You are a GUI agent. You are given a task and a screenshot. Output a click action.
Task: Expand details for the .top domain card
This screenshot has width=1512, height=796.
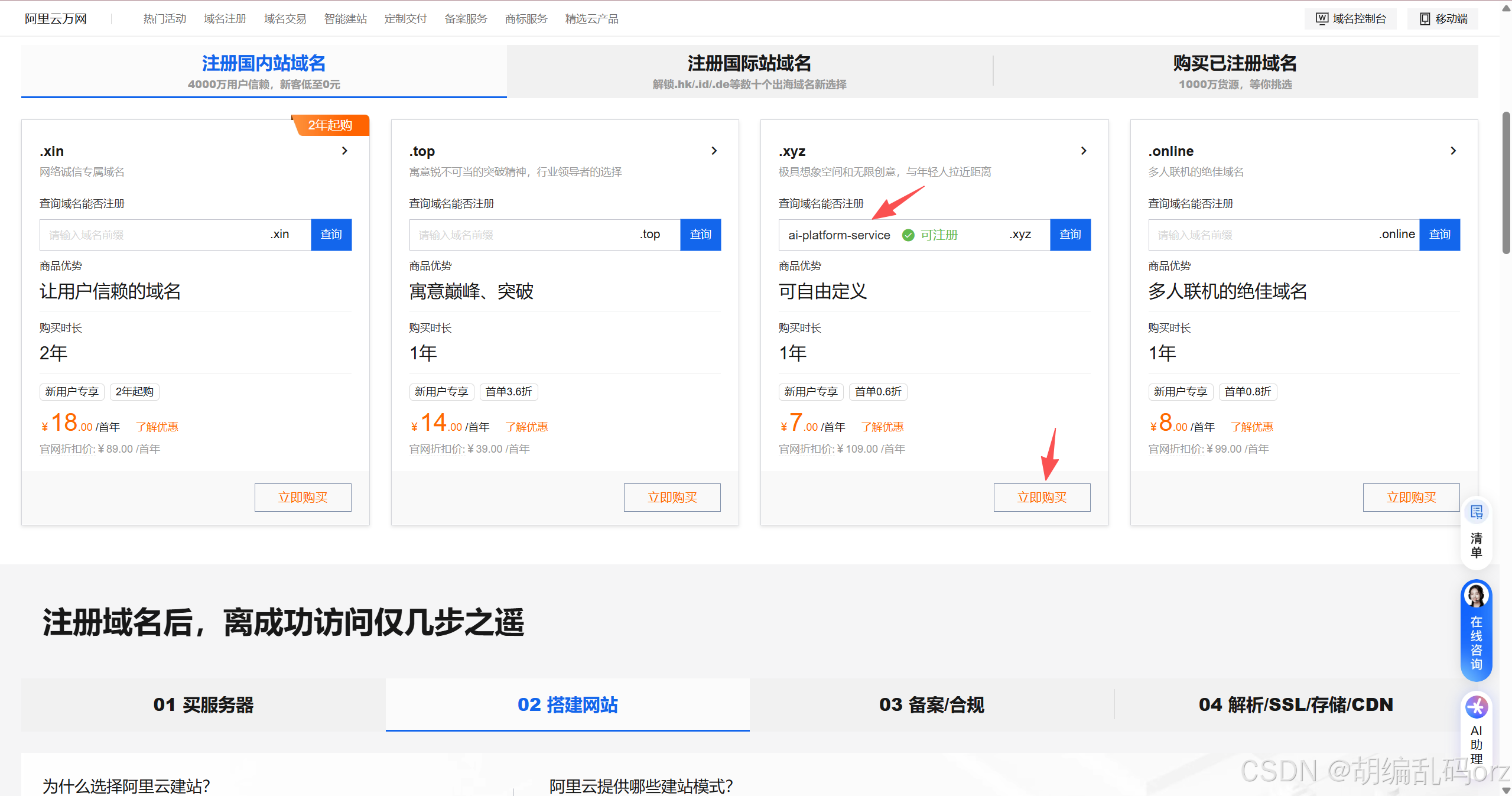(714, 151)
